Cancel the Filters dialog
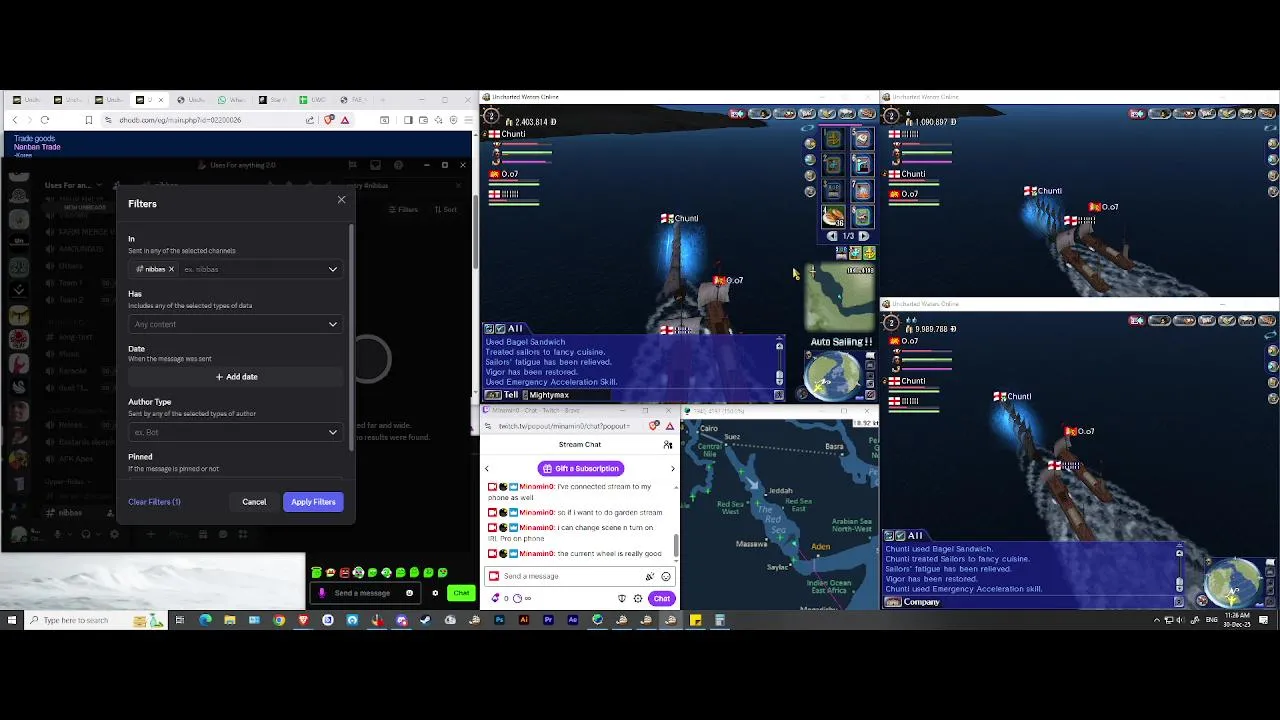1280x720 pixels. point(254,502)
